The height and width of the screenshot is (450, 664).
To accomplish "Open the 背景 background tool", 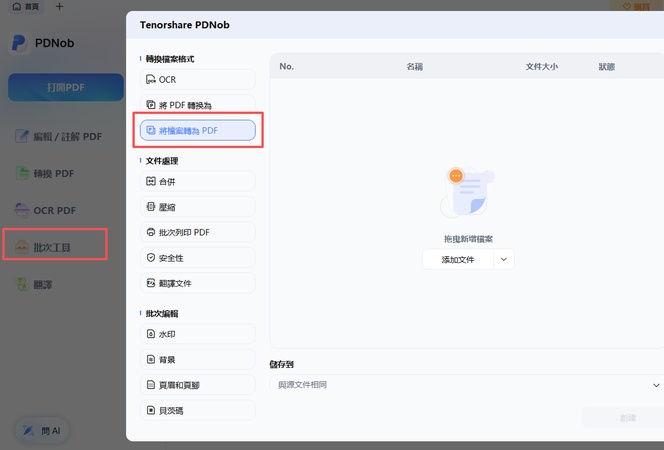I will [x=198, y=359].
